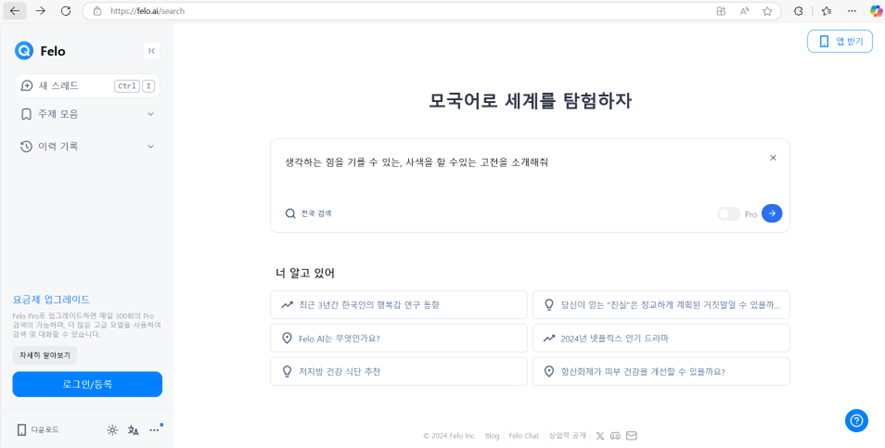This screenshot has width=885, height=448.
Task: Collapse the sidebar with the arrow icon
Action: tap(151, 51)
